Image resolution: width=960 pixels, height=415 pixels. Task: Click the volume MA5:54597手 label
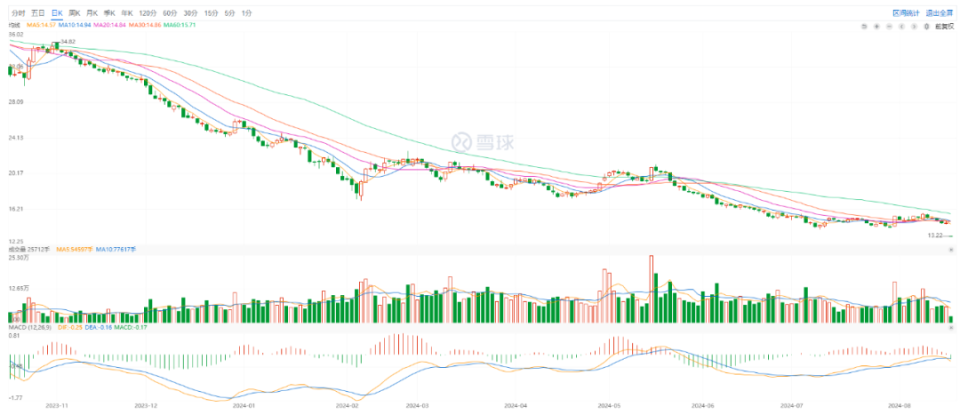pos(74,249)
